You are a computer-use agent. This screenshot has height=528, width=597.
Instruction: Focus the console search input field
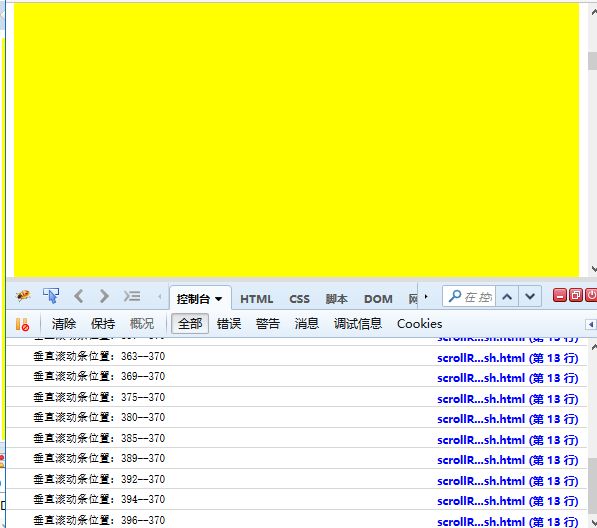coord(469,296)
